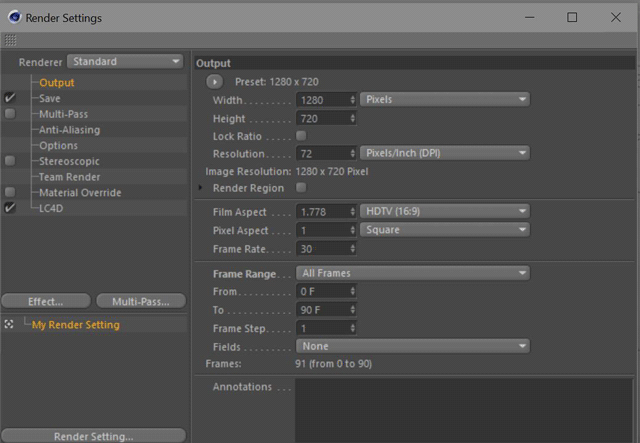Close the Render Settings window
Viewport: 640px width, 443px height.
click(x=616, y=17)
